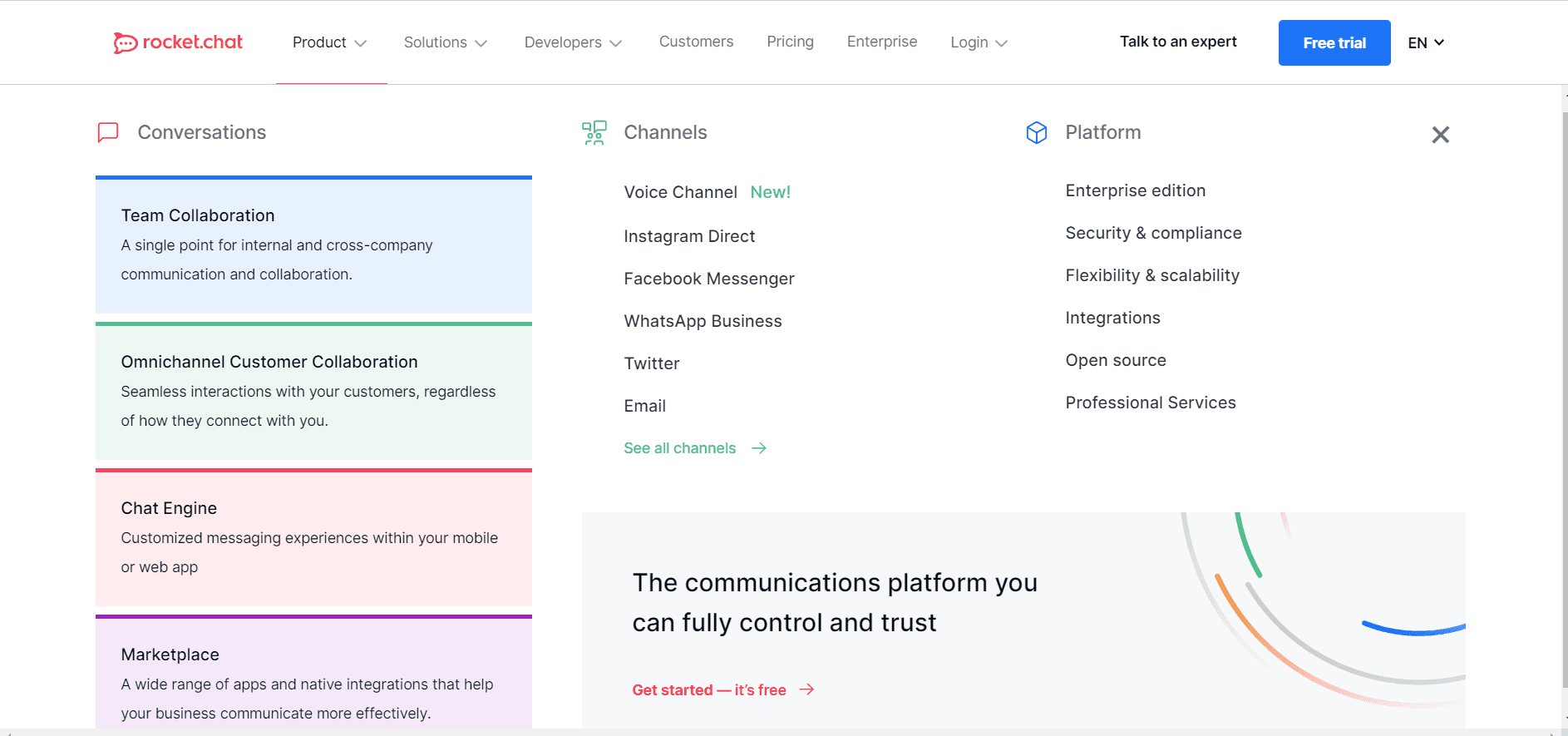Image resolution: width=1568 pixels, height=736 pixels.
Task: Click the arrow next to Get started
Action: pos(806,689)
